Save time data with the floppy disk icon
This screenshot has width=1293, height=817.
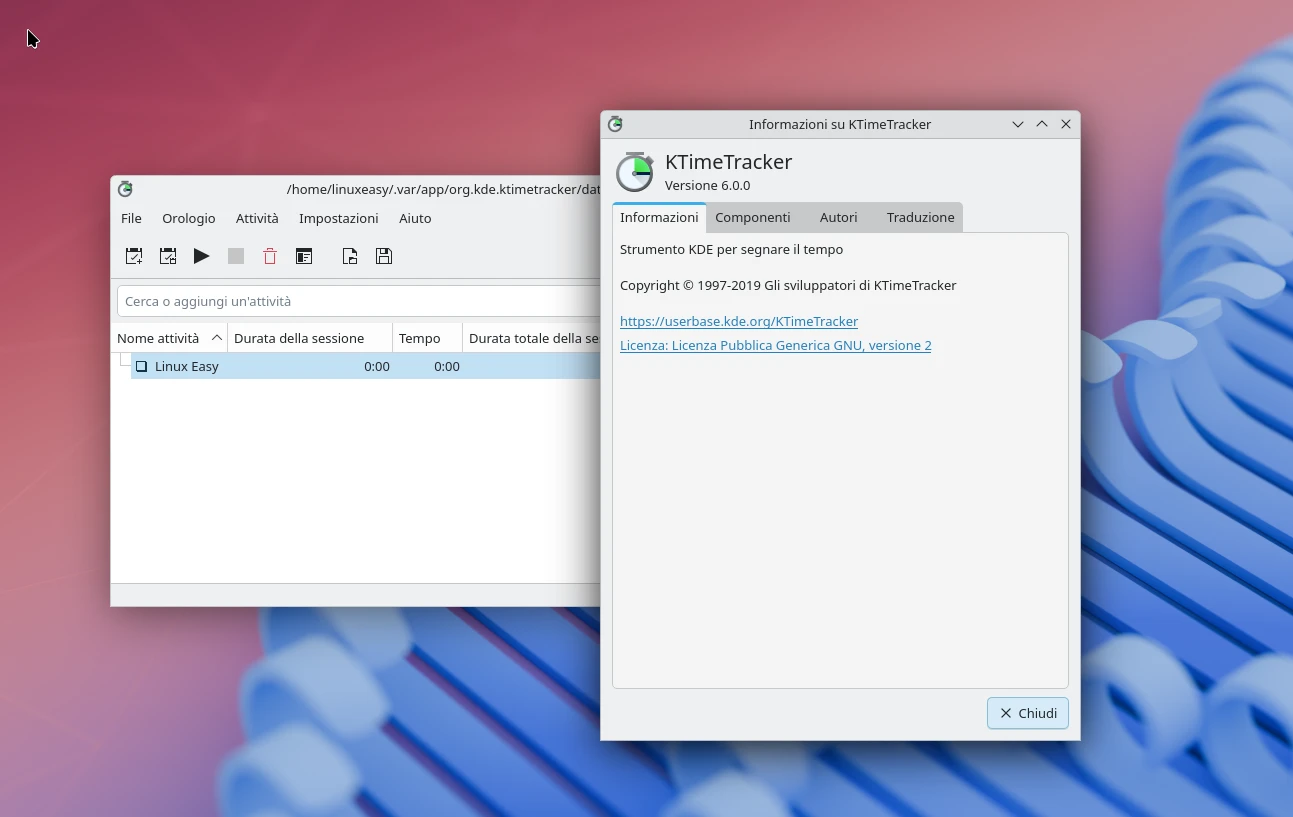click(383, 256)
